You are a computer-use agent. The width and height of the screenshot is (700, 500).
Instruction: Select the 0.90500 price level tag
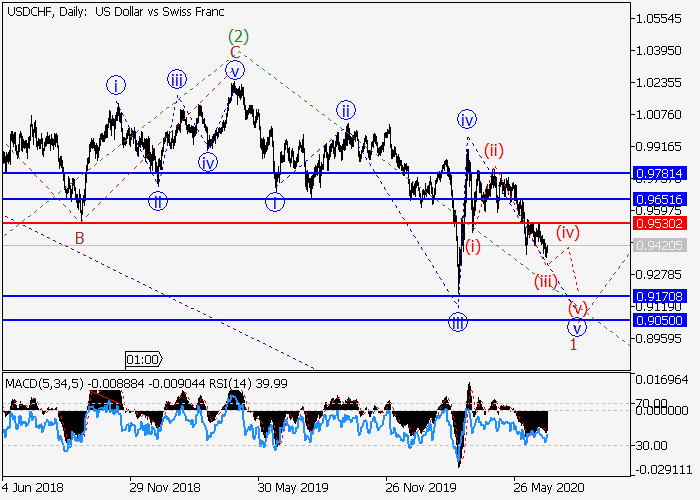click(x=658, y=320)
